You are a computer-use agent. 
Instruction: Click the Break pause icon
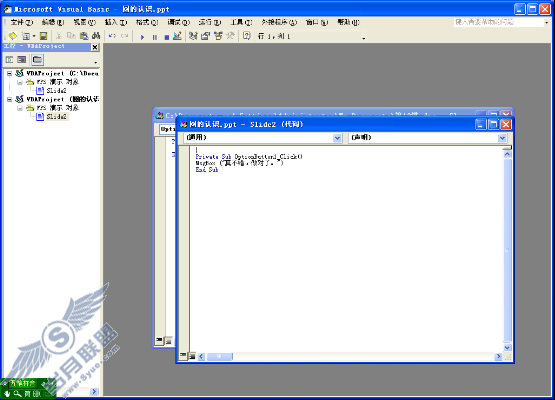pos(155,37)
